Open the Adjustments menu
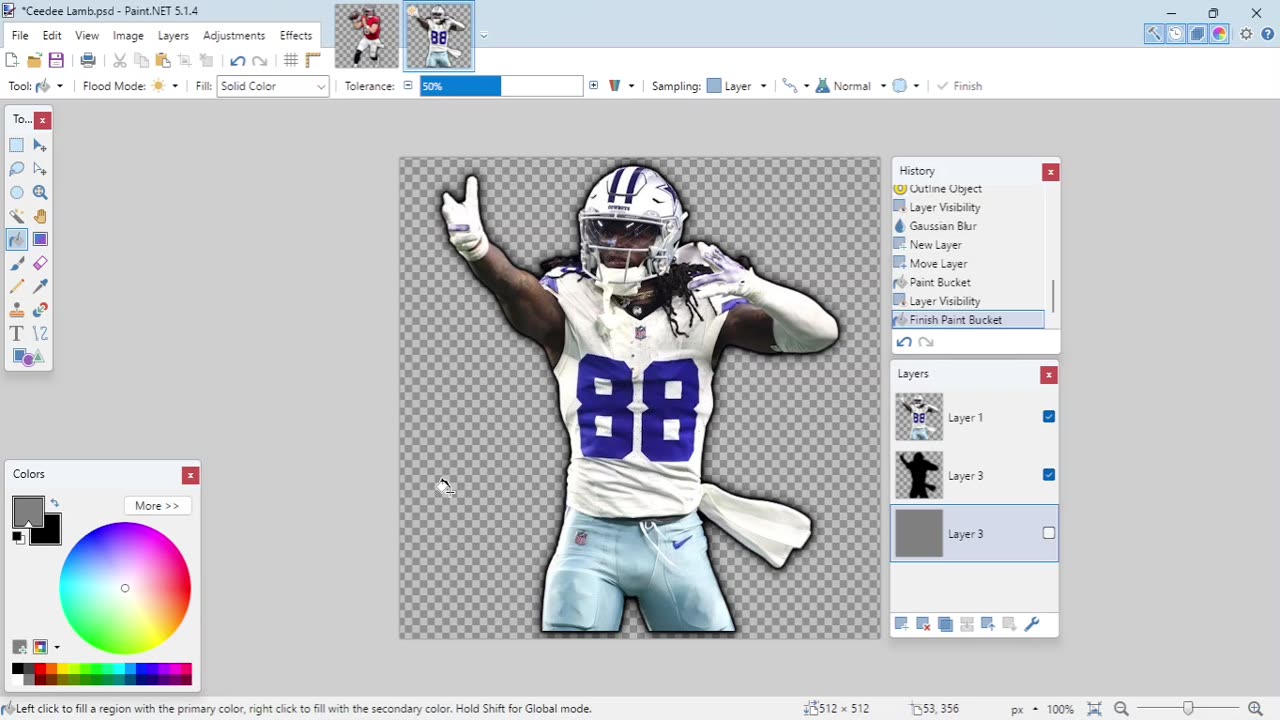 (234, 35)
